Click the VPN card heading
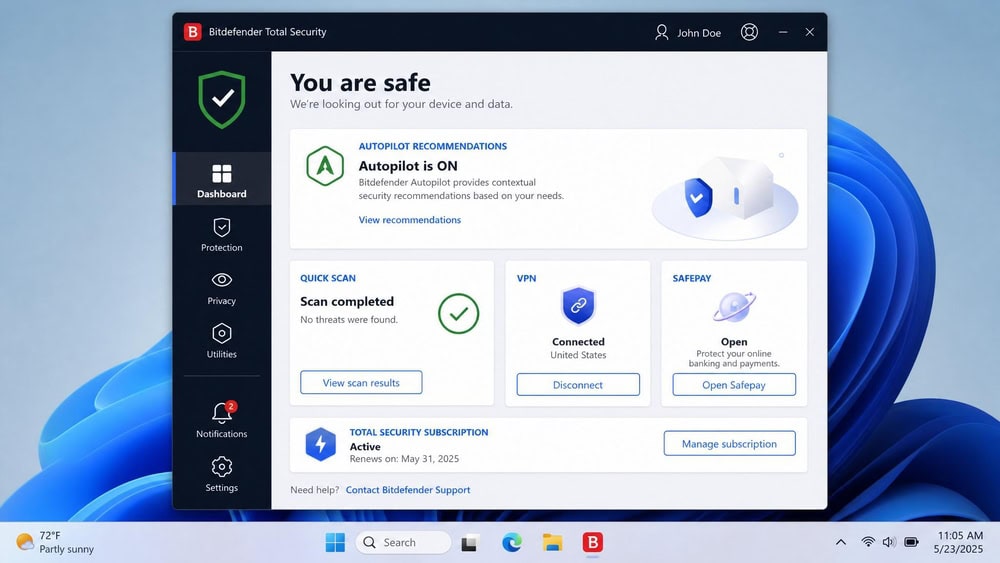This screenshot has width=1000, height=563. tap(526, 279)
